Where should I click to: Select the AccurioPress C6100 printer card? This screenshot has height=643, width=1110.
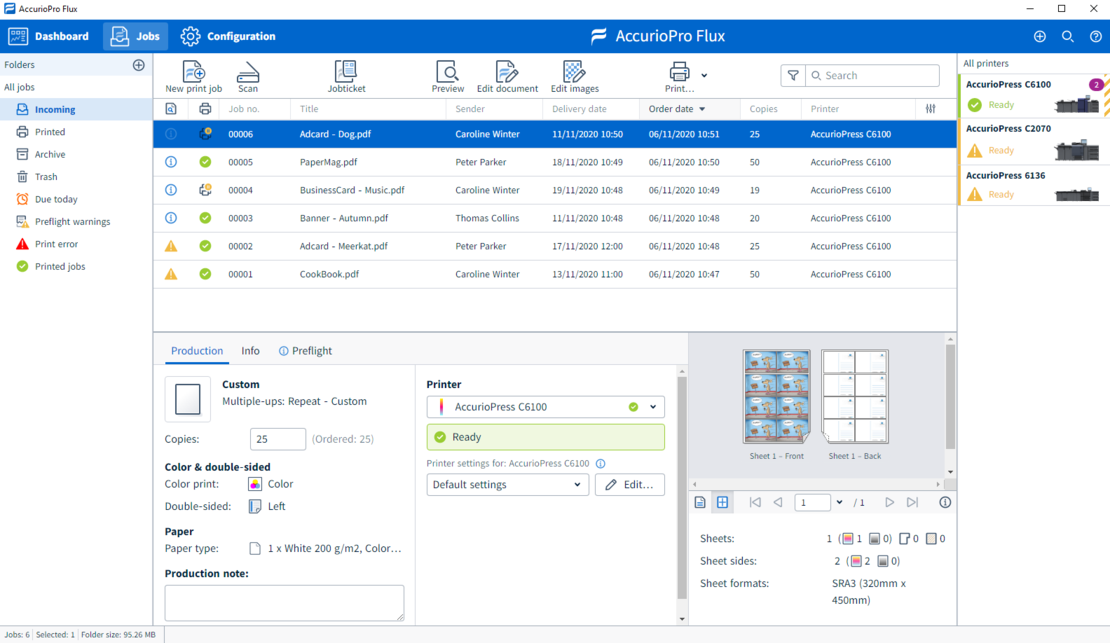tap(1034, 96)
